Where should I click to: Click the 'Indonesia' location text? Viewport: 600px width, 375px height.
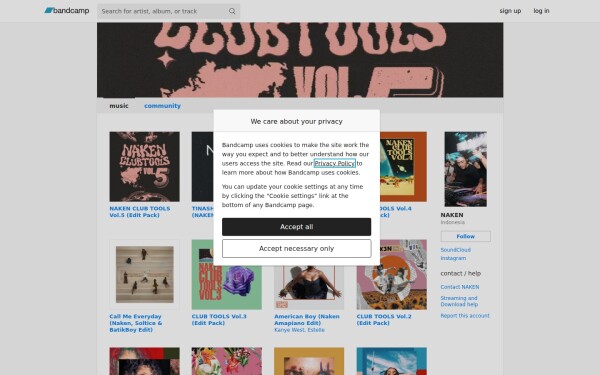click(x=452, y=222)
